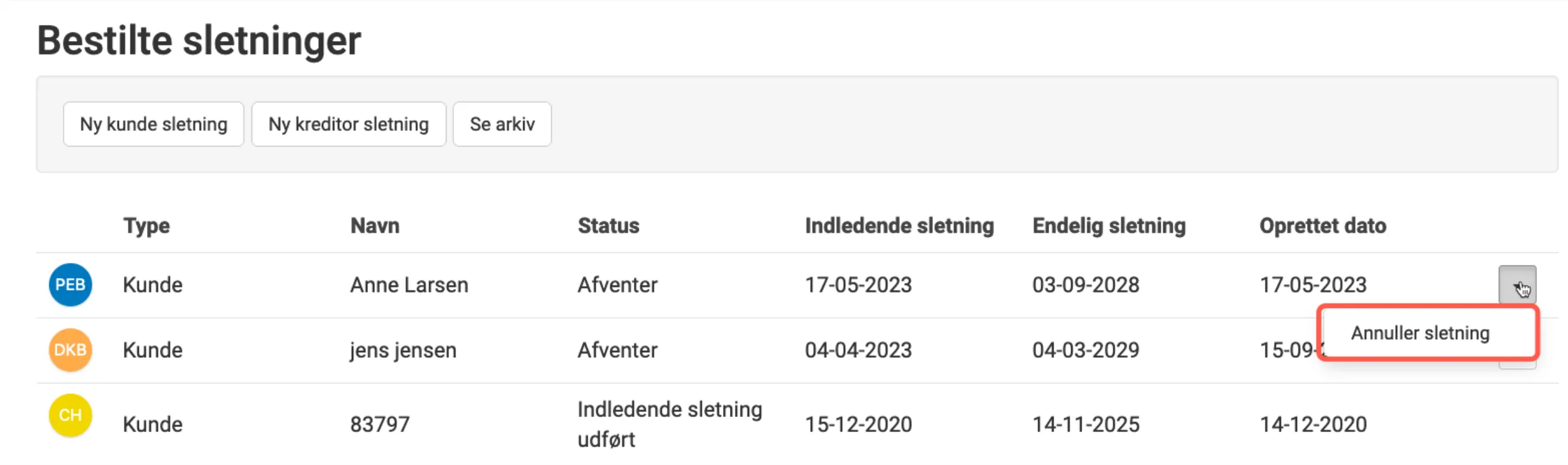Image resolution: width=1568 pixels, height=465 pixels.
Task: Choose Annuller sletning from the dropdown menu
Action: point(1420,333)
